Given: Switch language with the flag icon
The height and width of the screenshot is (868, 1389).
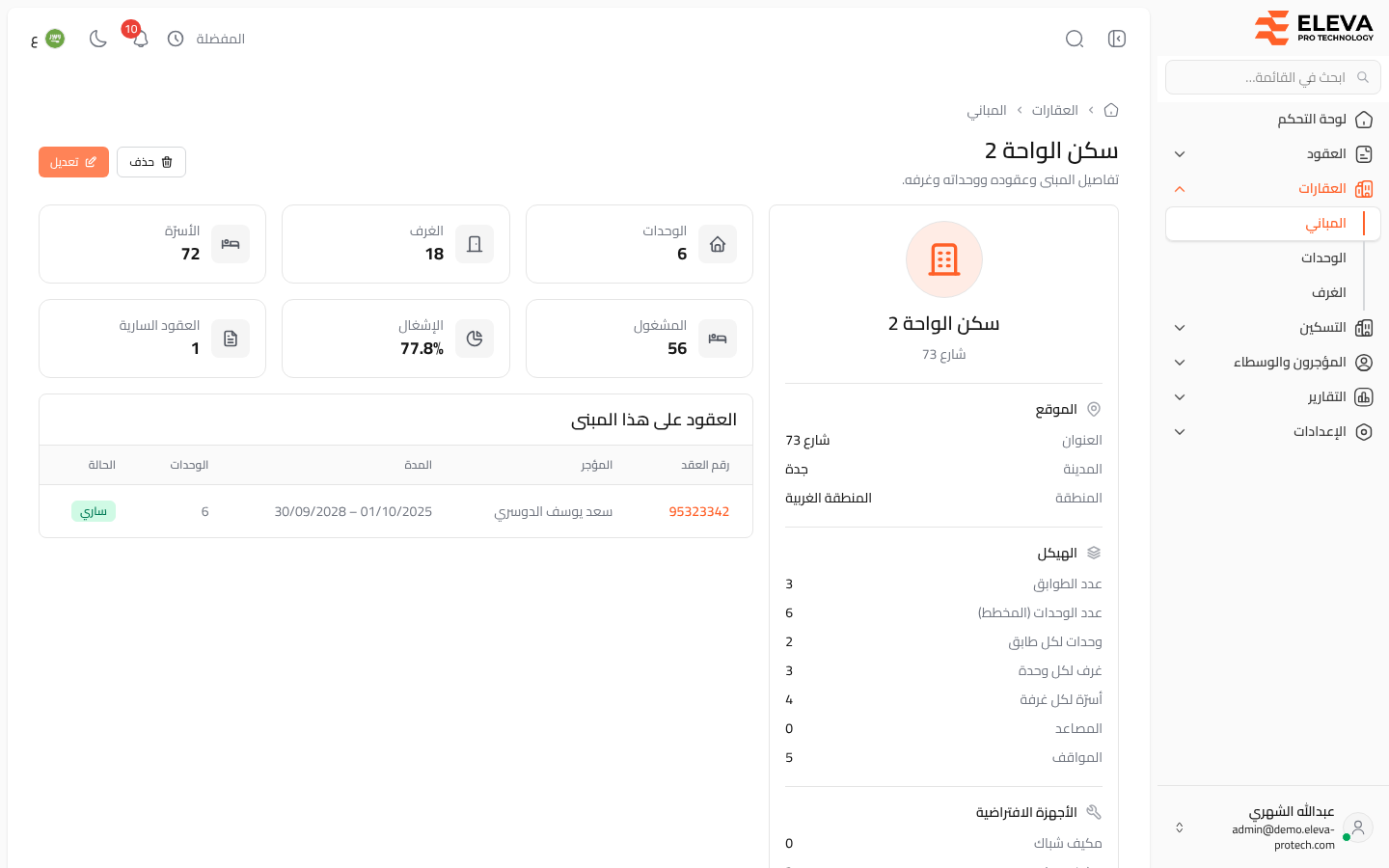Looking at the screenshot, I should tap(55, 39).
